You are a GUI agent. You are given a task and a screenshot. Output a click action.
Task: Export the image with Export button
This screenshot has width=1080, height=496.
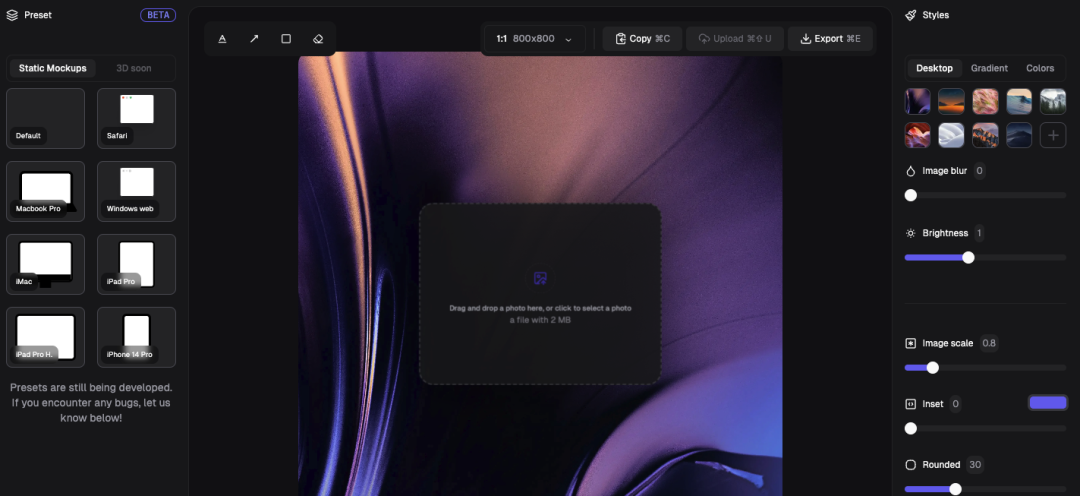(x=830, y=39)
